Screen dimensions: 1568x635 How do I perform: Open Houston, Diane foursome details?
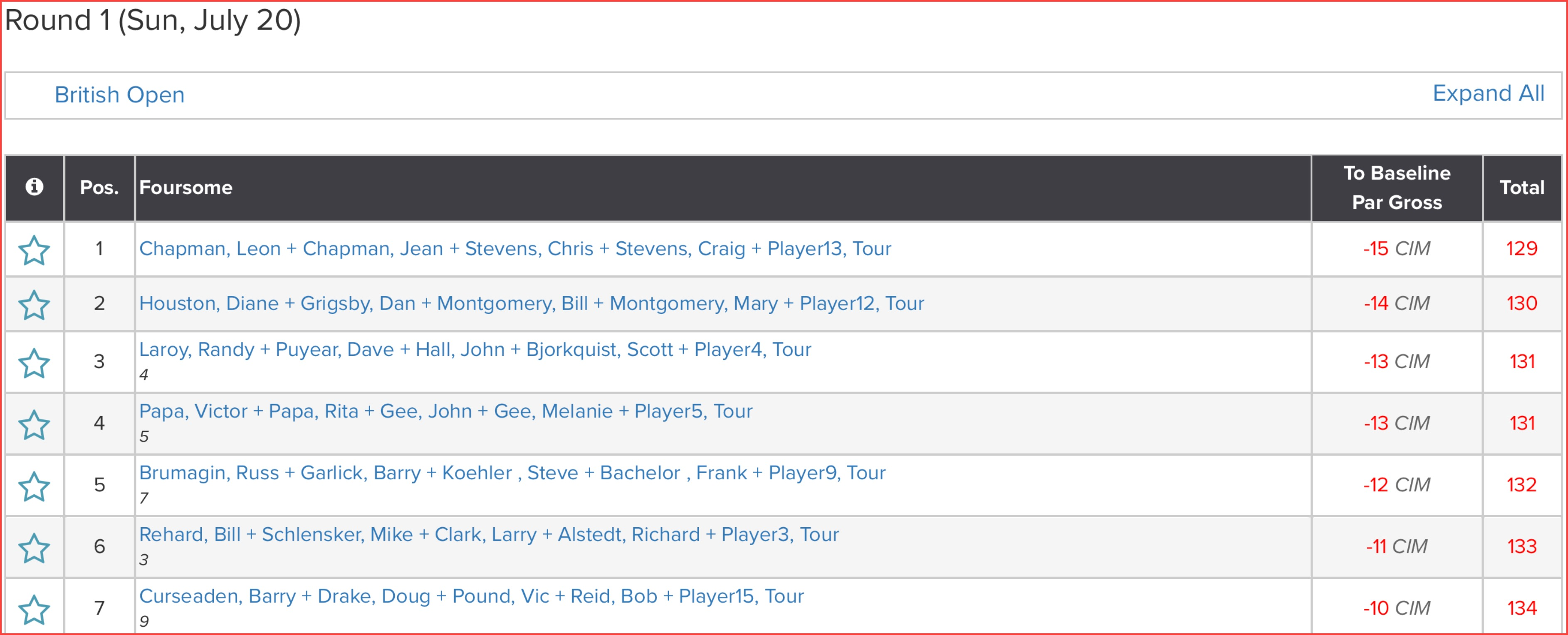[532, 303]
